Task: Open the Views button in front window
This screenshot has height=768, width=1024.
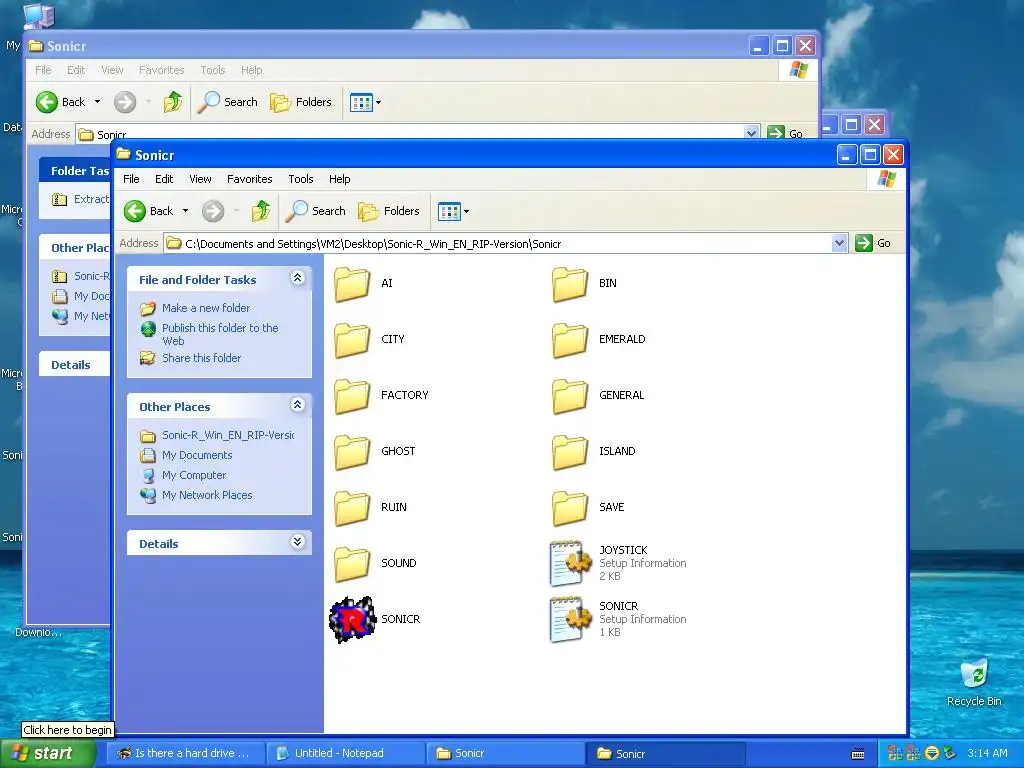Action: point(449,212)
